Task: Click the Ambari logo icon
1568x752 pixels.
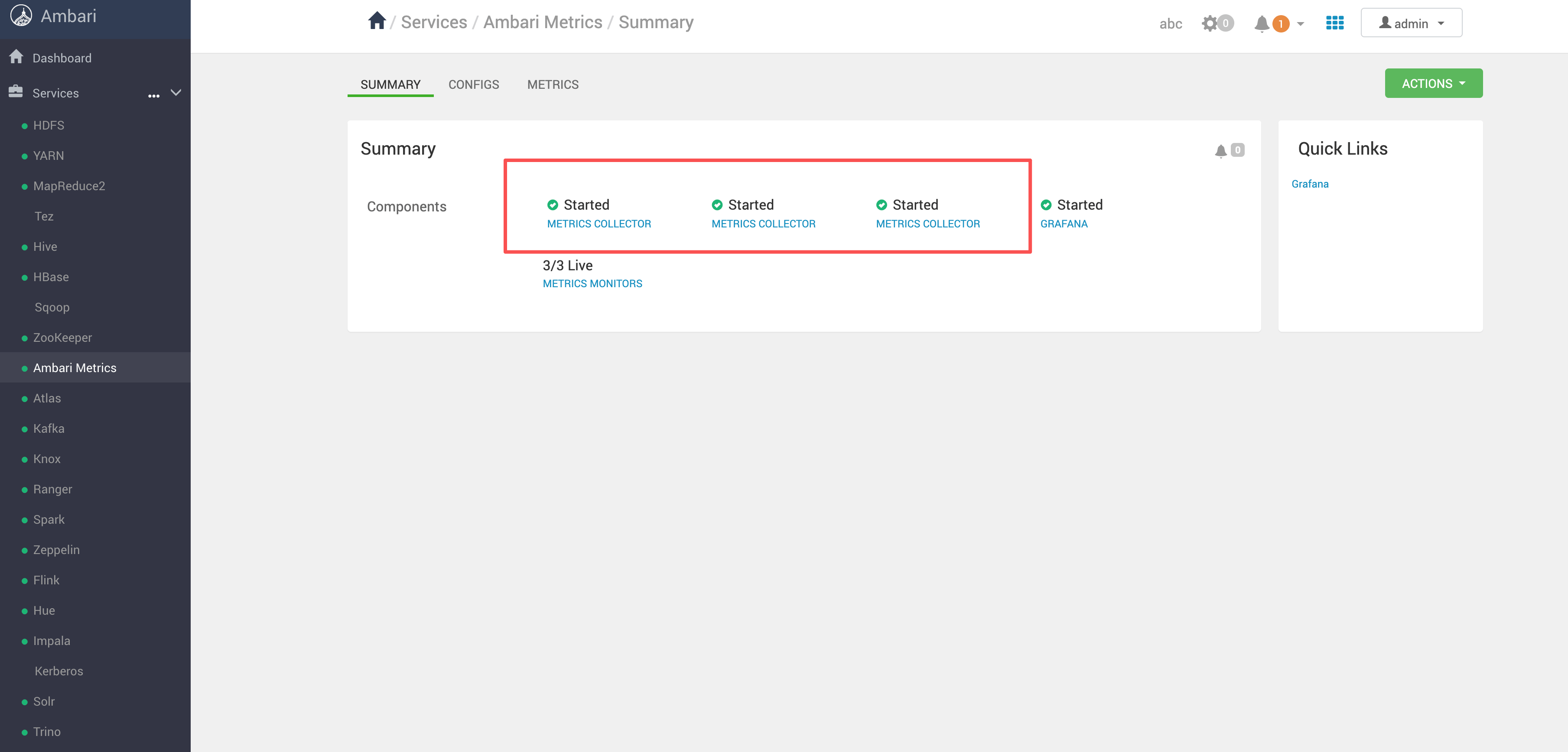Action: pos(21,16)
